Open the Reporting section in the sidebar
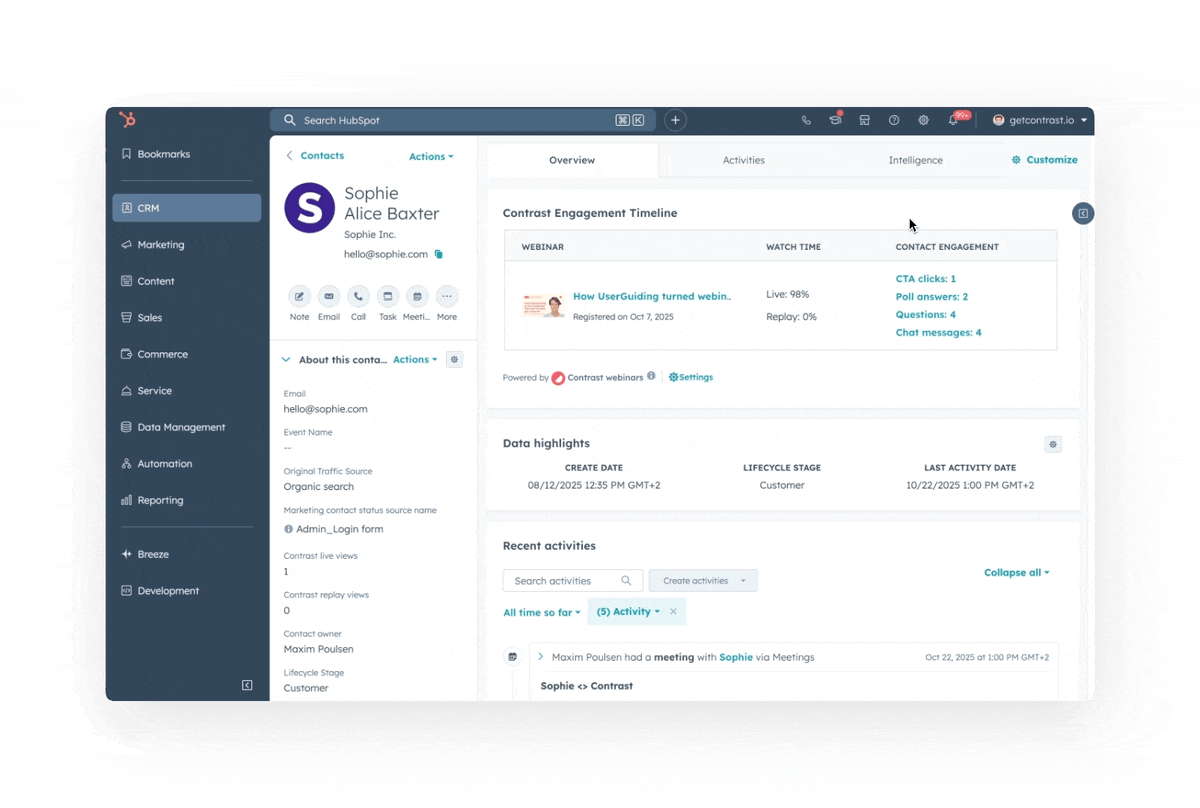This screenshot has height=808, width=1200. [159, 500]
